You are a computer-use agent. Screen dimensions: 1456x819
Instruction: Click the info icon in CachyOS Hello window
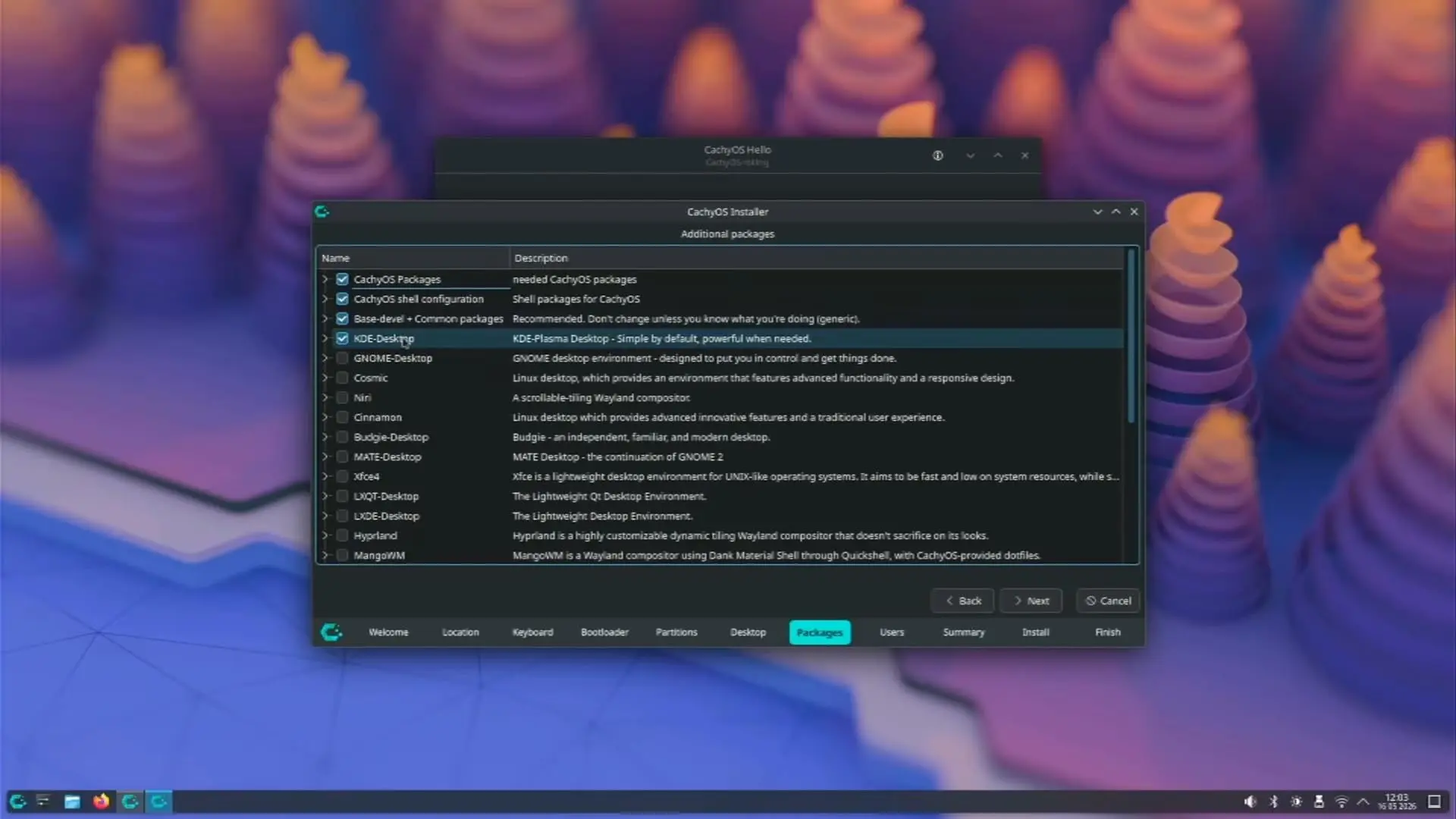pyautogui.click(x=938, y=155)
